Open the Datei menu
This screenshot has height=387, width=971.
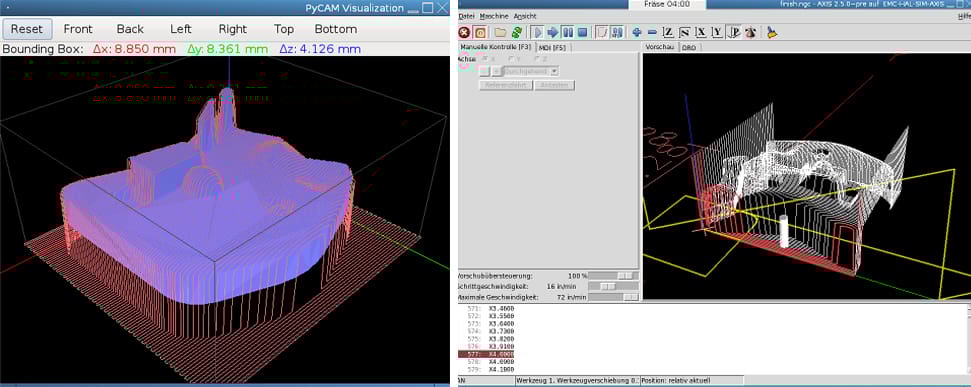pyautogui.click(x=466, y=16)
